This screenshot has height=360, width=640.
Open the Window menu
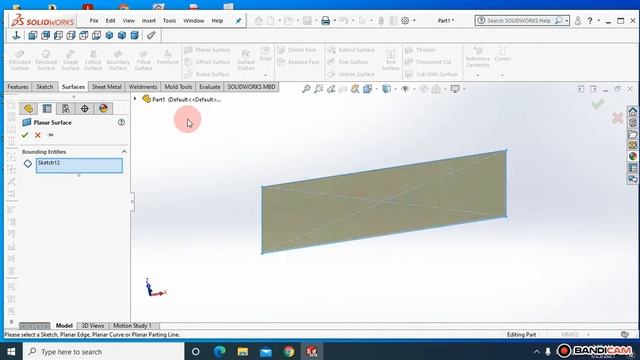tap(193, 21)
